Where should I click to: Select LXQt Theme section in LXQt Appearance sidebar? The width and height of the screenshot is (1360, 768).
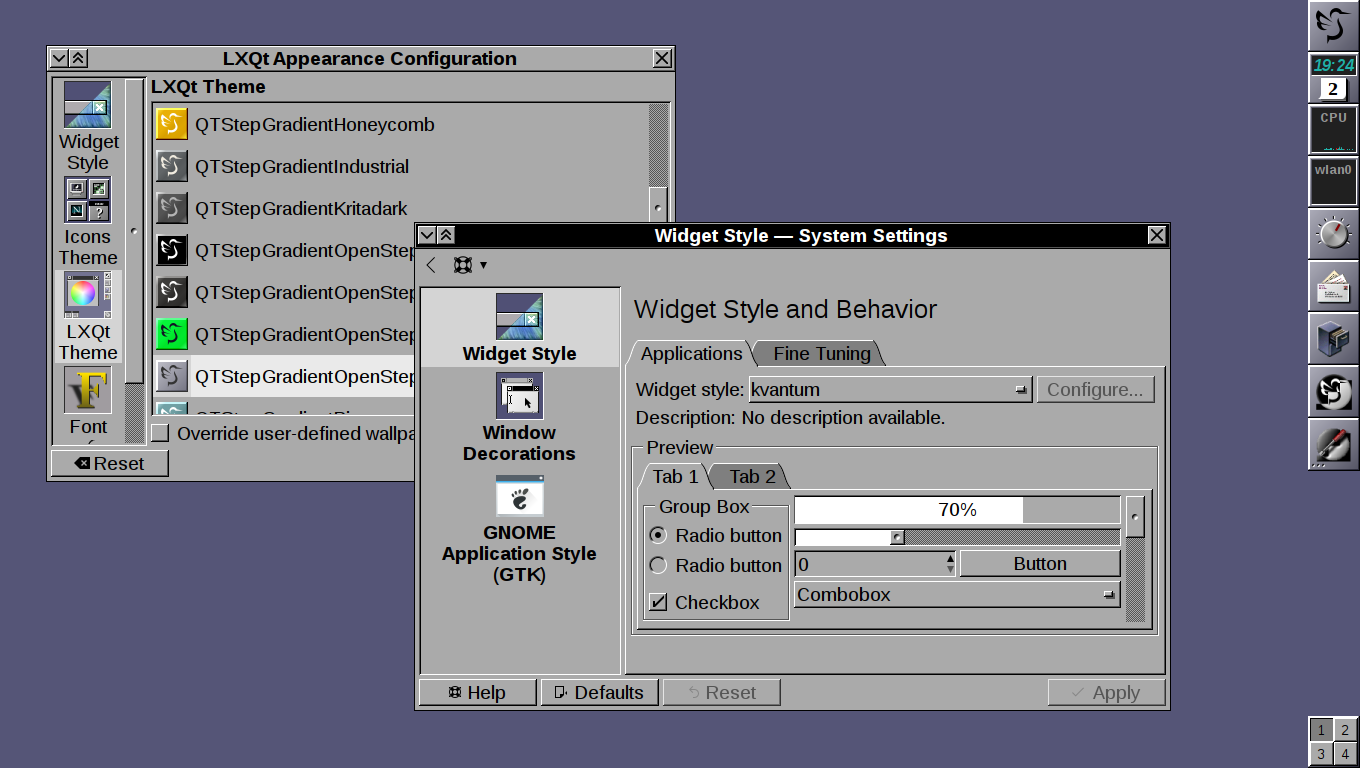click(88, 317)
